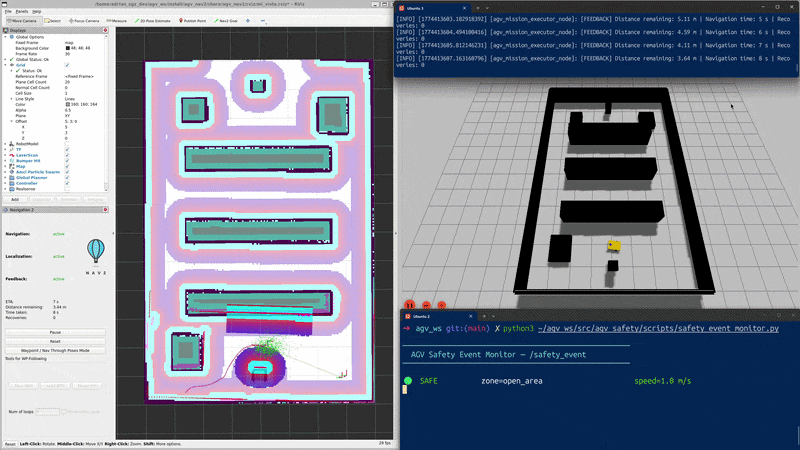Click the Realsense display icon

click(x=12, y=189)
